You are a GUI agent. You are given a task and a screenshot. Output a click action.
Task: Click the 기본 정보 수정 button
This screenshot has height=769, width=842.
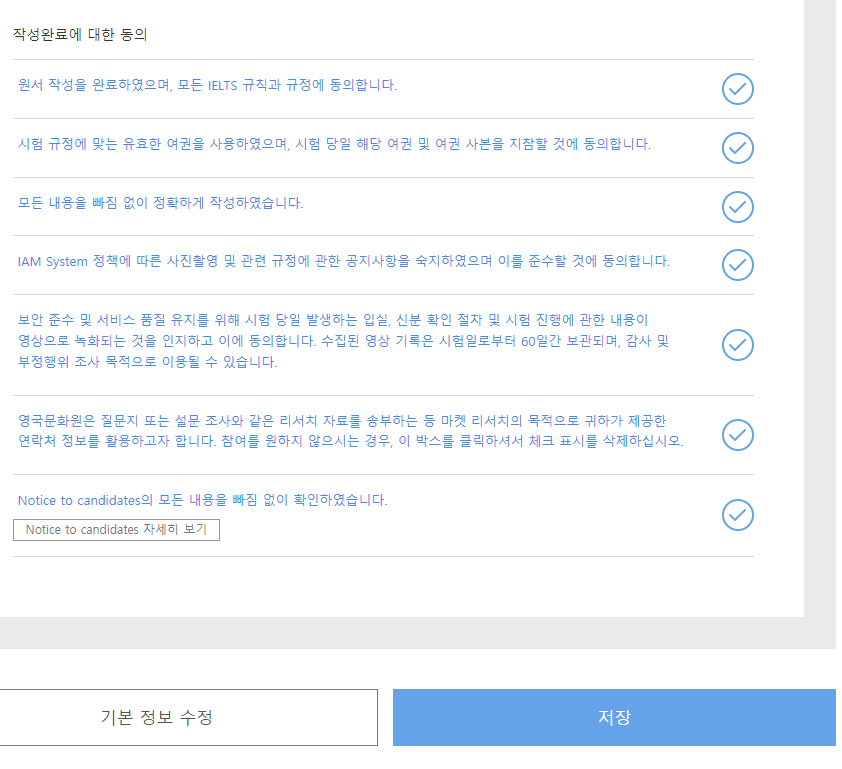click(188, 717)
